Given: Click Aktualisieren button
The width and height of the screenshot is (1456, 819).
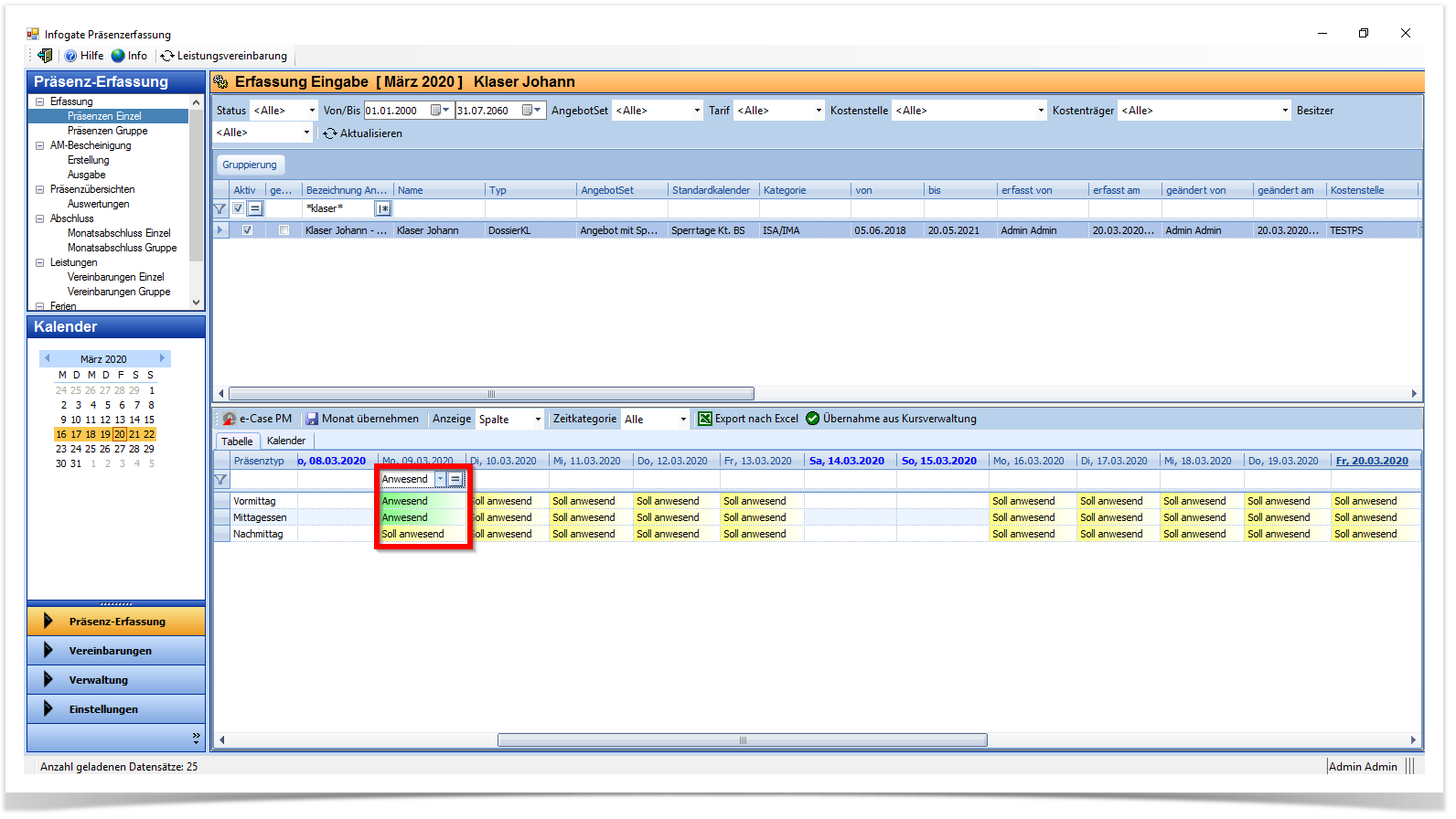Looking at the screenshot, I should pyautogui.click(x=362, y=133).
